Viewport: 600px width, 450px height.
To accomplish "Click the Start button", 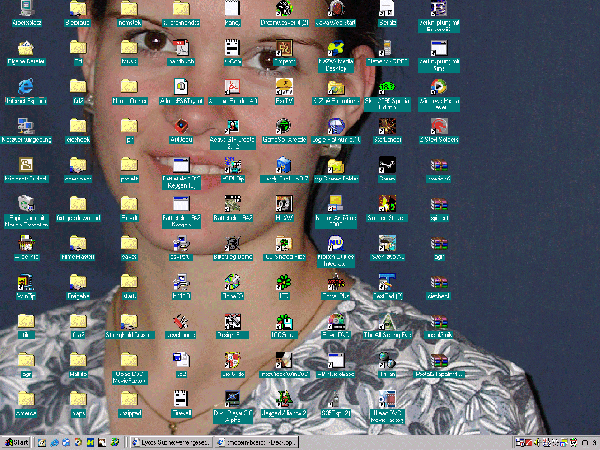I will tap(16, 441).
